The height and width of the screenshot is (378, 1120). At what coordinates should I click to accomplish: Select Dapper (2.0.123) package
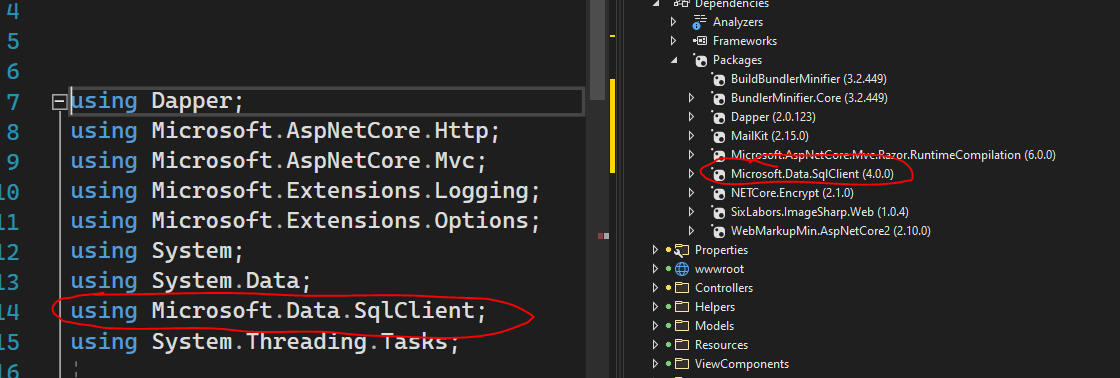(773, 116)
